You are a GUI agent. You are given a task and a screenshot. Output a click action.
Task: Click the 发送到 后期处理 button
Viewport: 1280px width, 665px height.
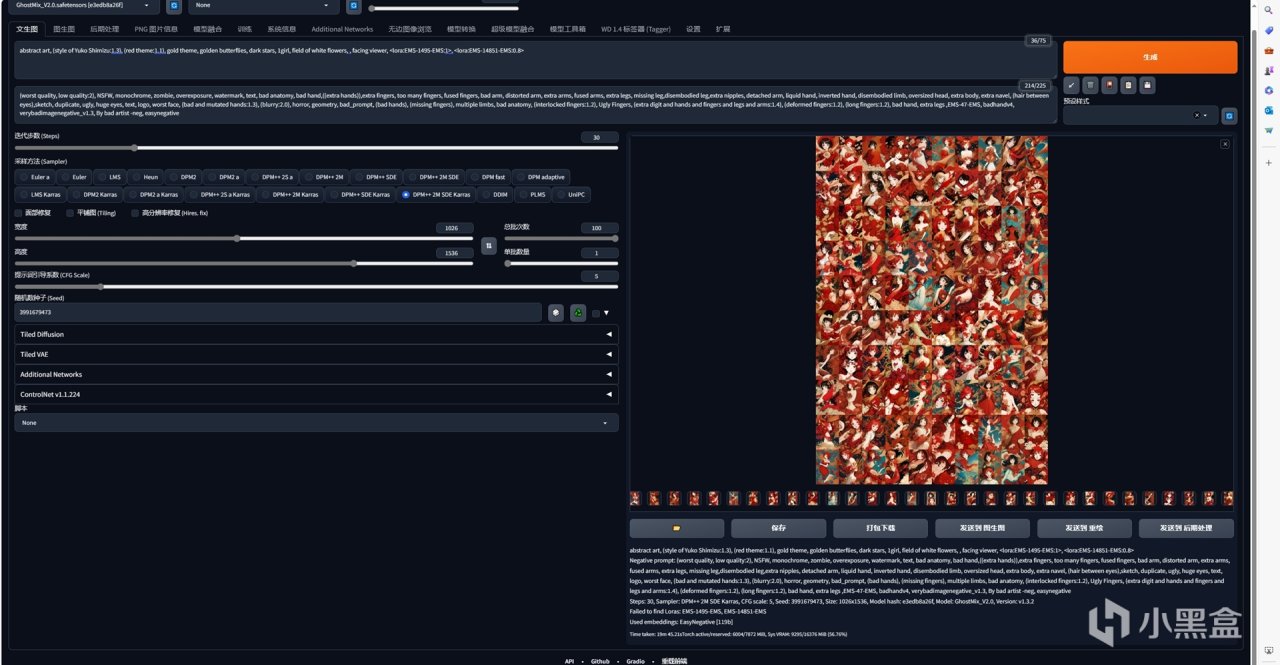pyautogui.click(x=1186, y=528)
